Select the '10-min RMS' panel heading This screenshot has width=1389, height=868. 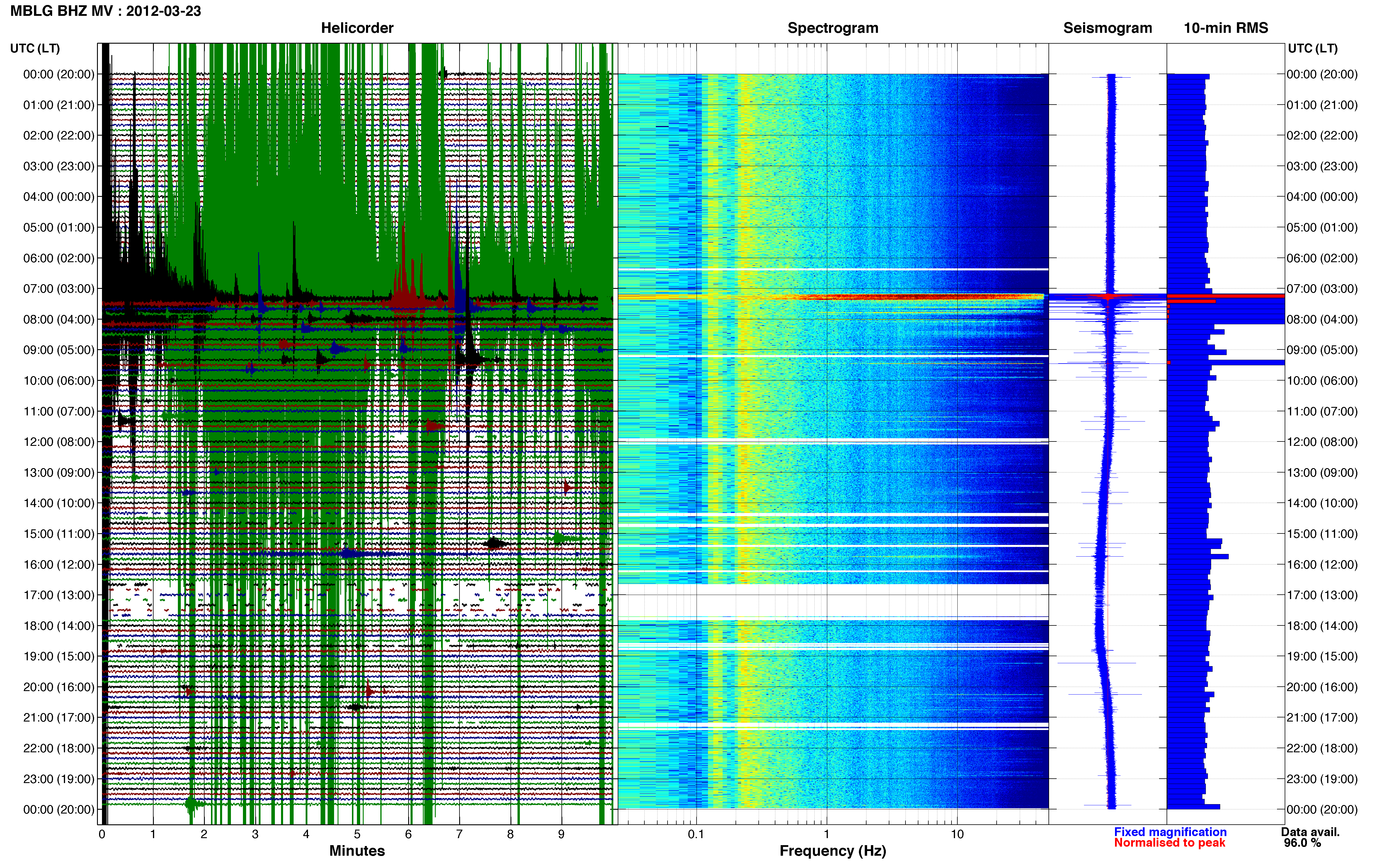pyautogui.click(x=1225, y=28)
